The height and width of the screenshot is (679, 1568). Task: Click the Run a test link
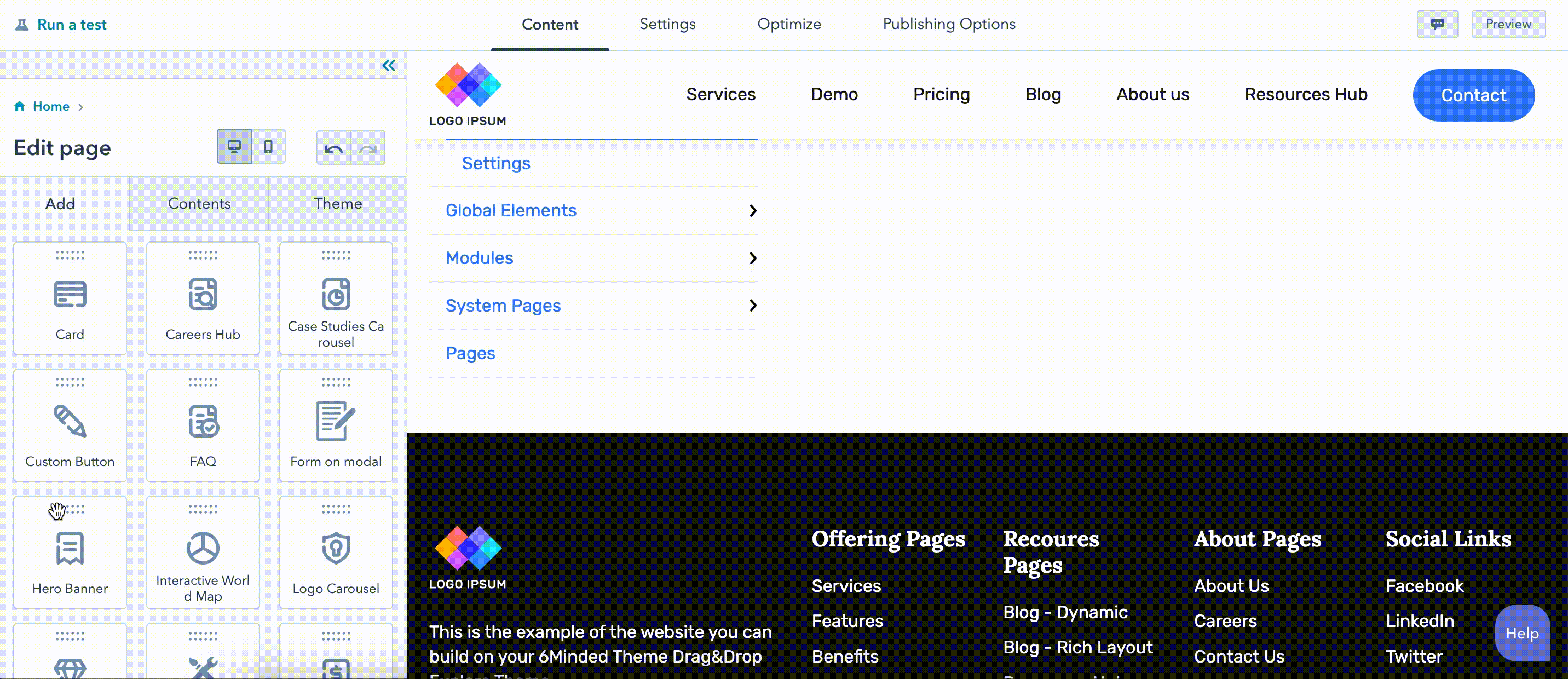[x=72, y=24]
